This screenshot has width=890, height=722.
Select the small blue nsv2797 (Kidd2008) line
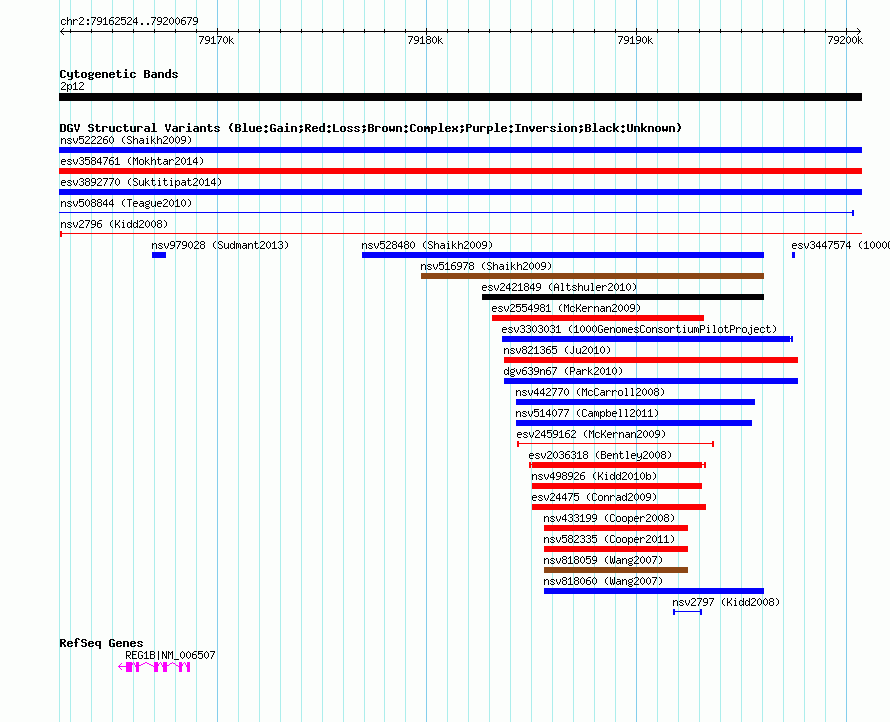[x=687, y=612]
